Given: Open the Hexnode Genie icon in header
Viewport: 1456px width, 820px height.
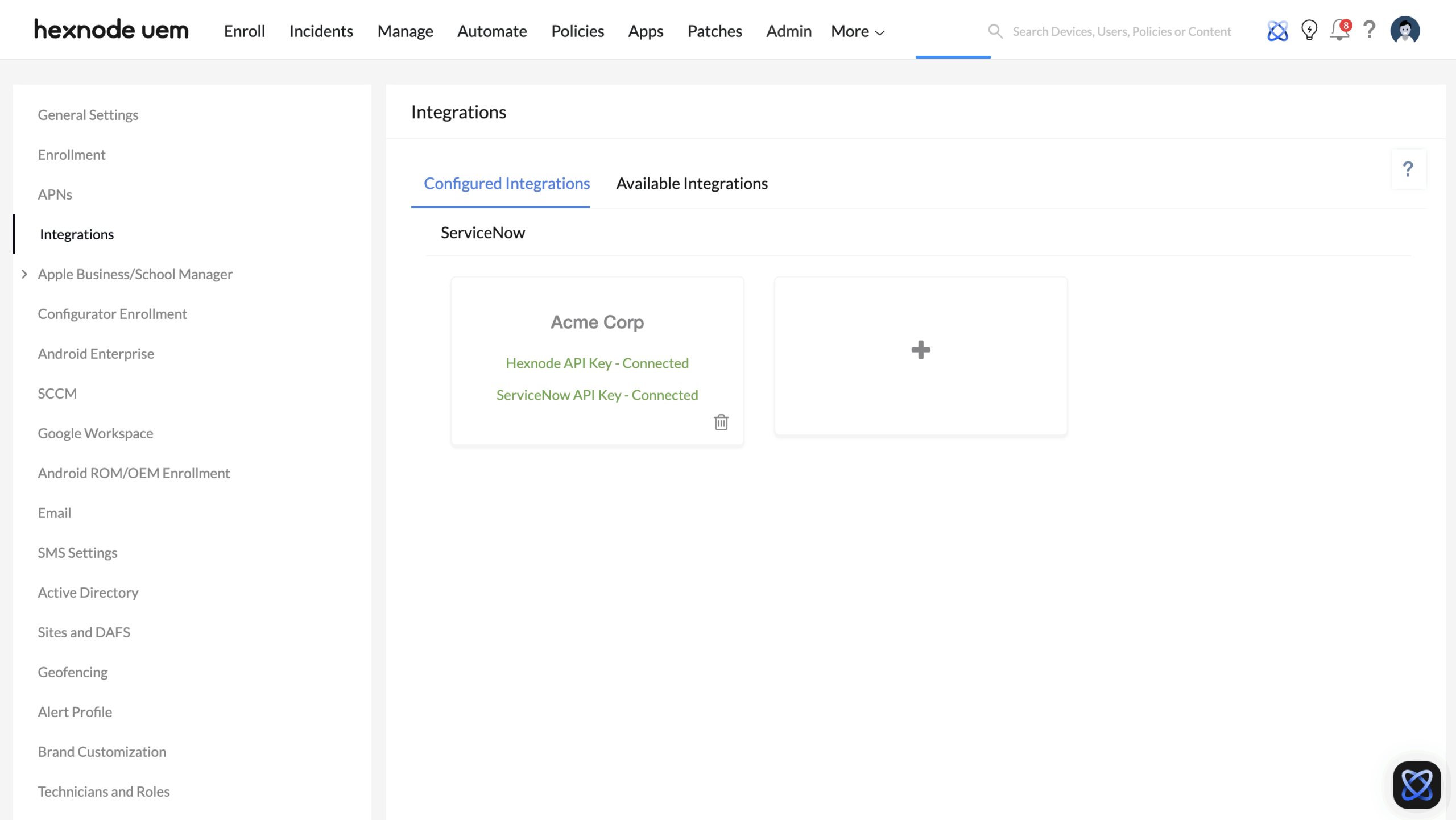Looking at the screenshot, I should point(1277,31).
